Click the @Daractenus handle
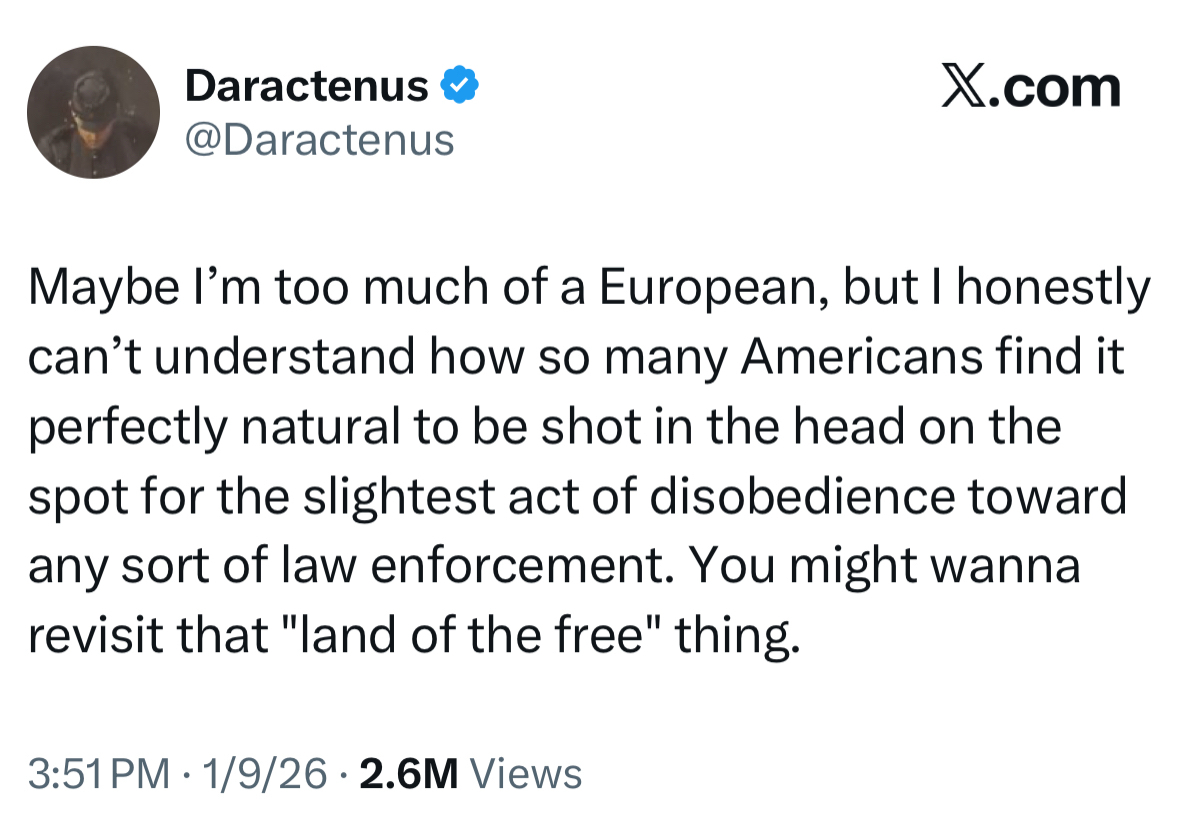1179x820 pixels. (320, 140)
